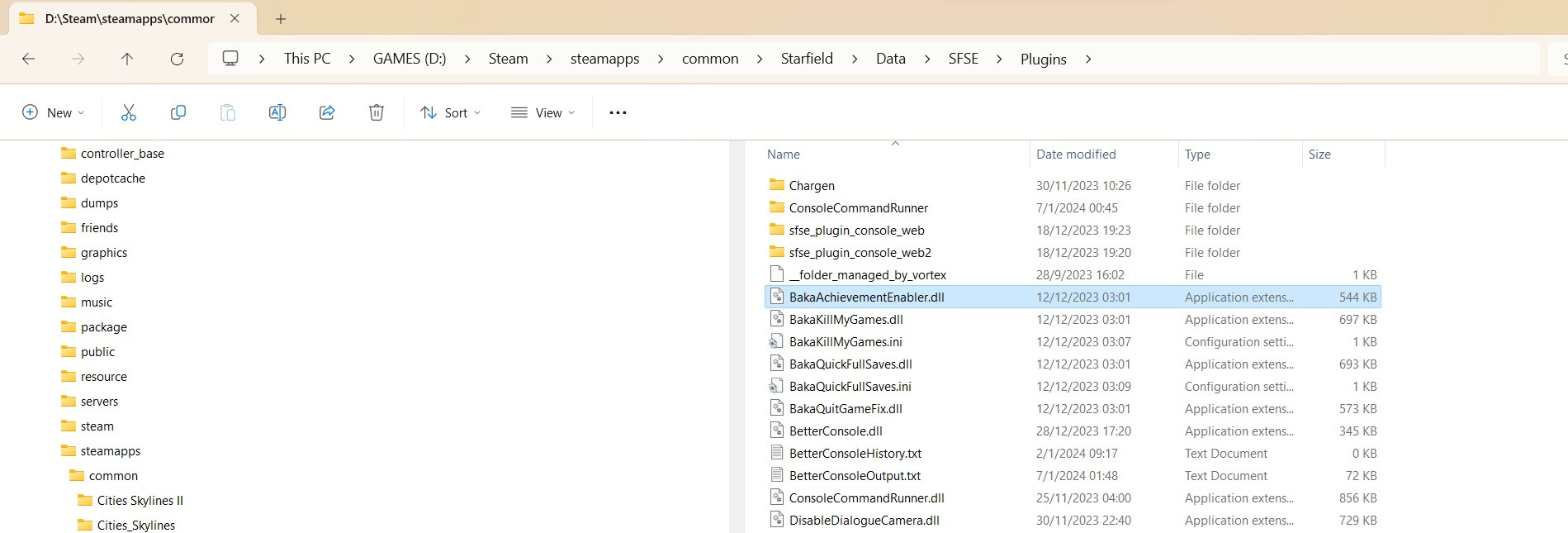Click the DisableDialogueCamera.dll file icon

click(x=776, y=520)
